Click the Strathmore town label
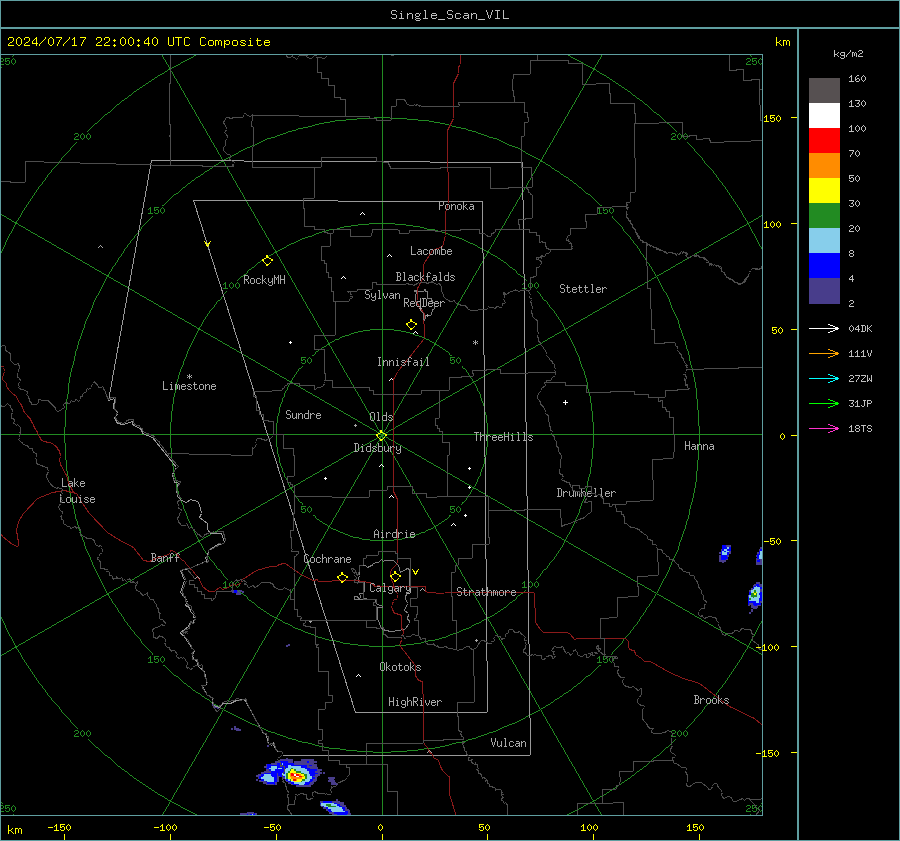The image size is (900, 841). coord(486,592)
